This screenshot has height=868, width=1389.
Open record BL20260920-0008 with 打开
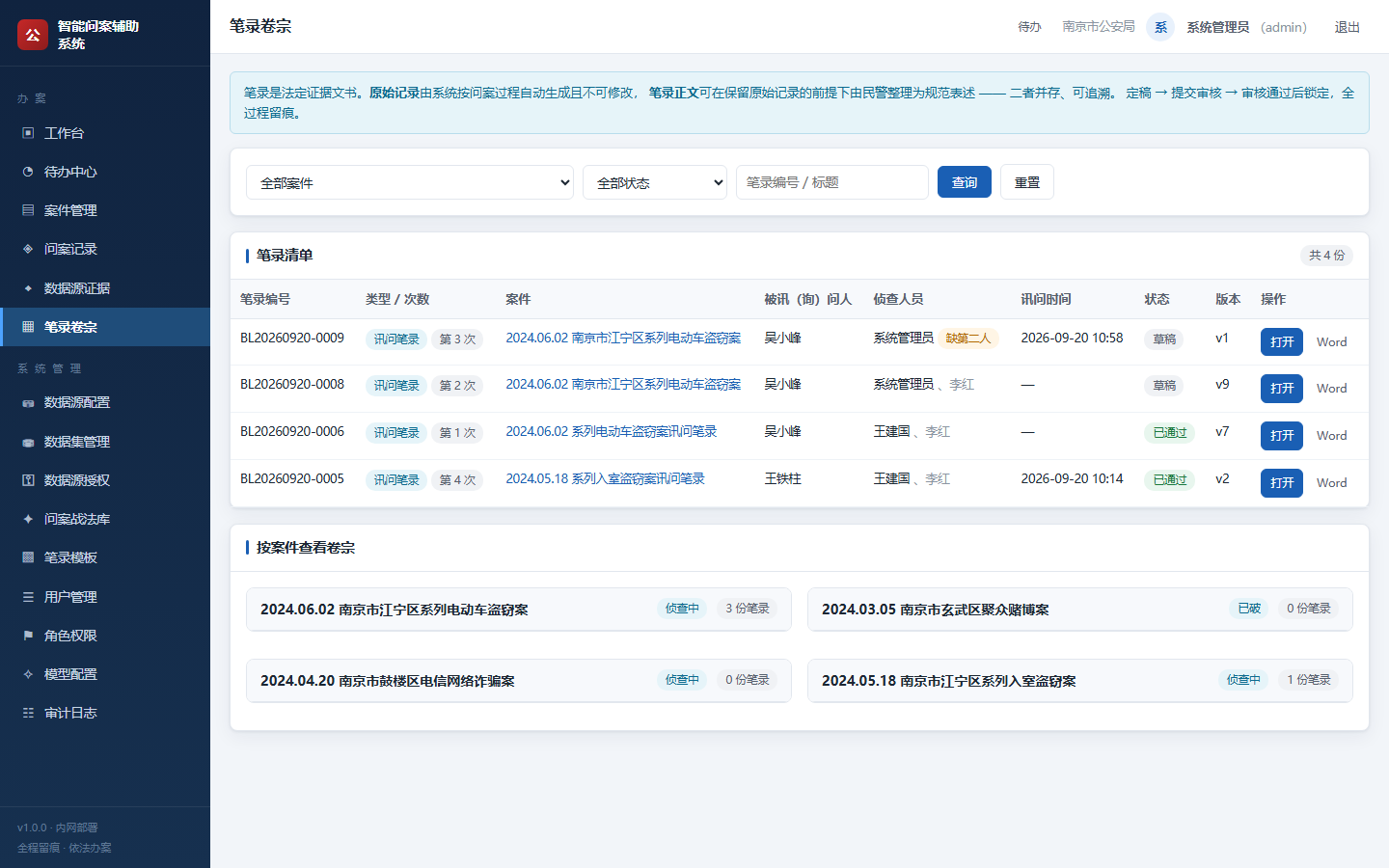1282,389
